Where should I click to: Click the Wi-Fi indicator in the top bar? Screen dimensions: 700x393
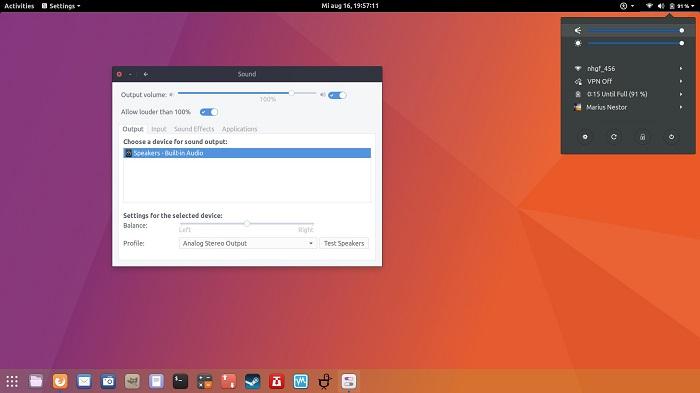649,6
